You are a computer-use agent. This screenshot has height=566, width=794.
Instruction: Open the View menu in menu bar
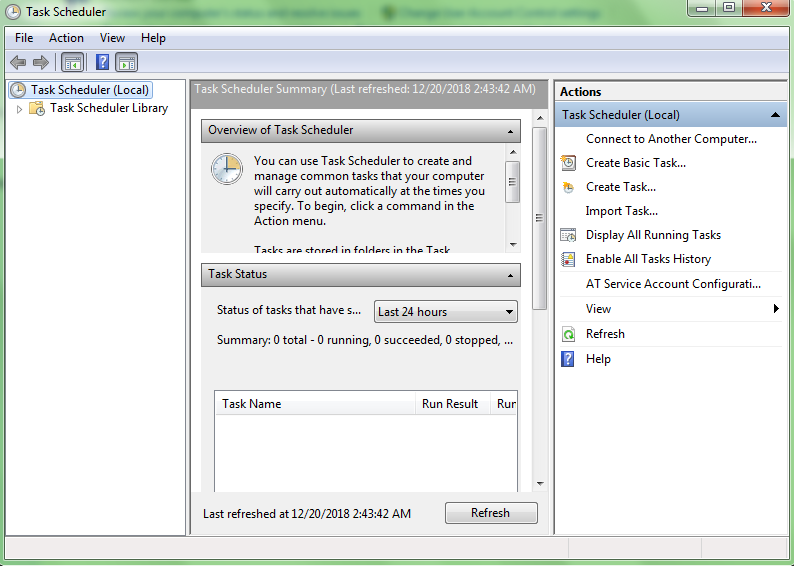(x=112, y=38)
